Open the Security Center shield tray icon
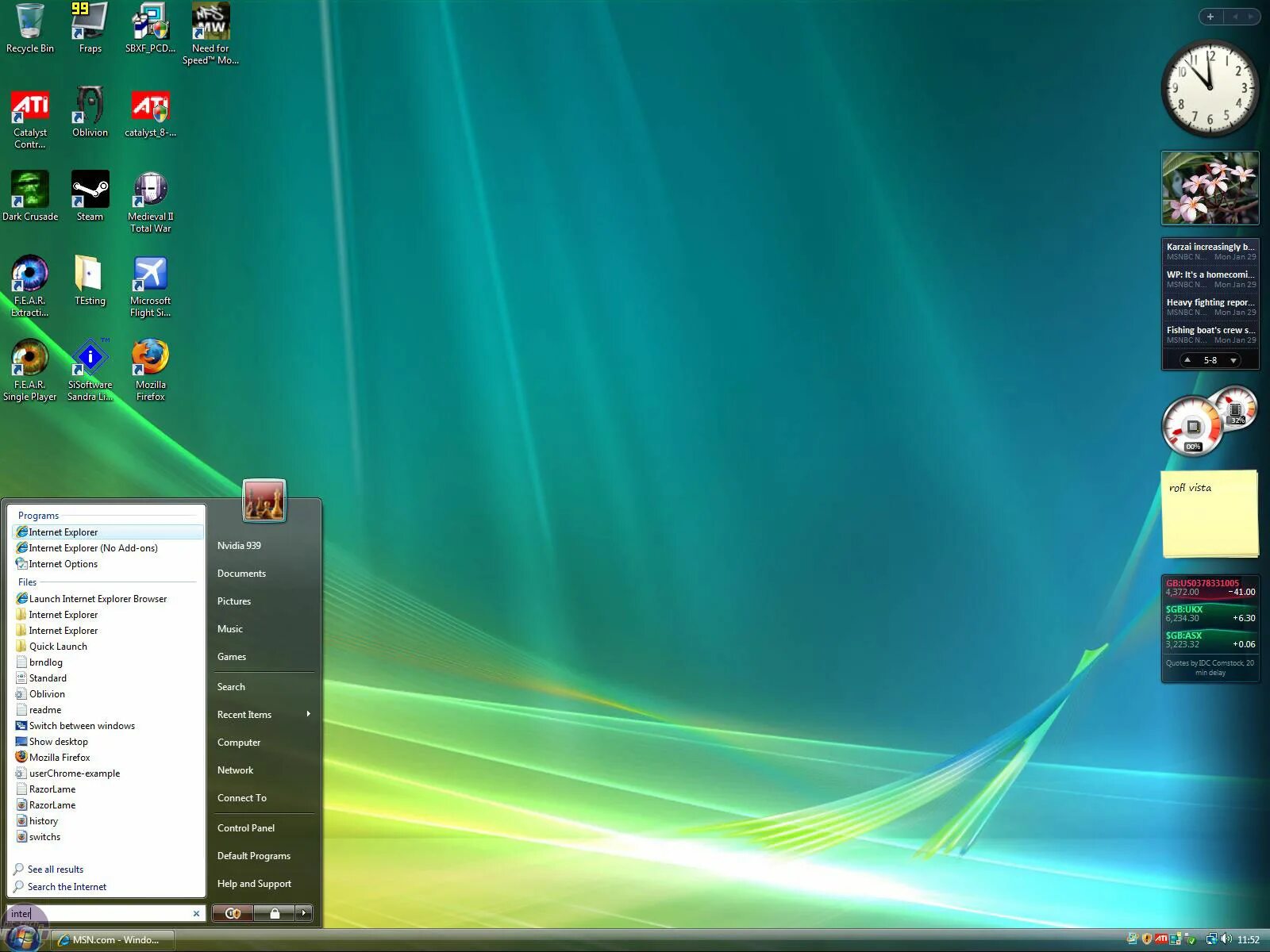 1146,939
